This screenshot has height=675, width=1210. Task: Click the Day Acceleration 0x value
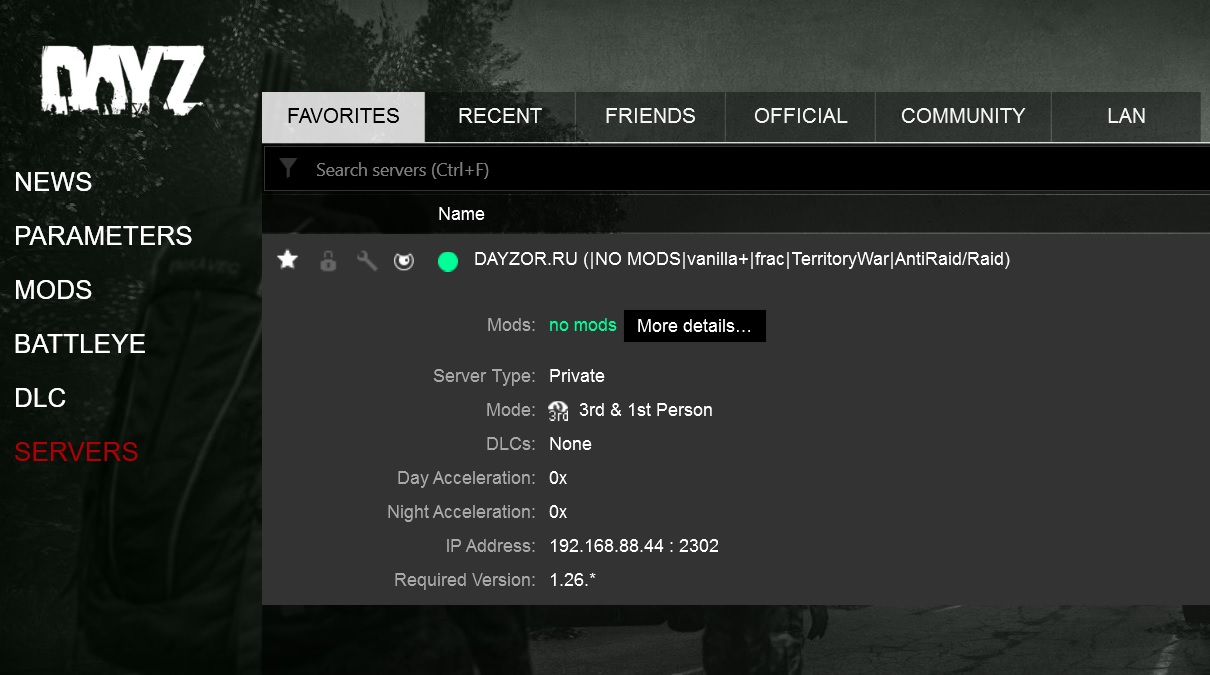pos(558,478)
